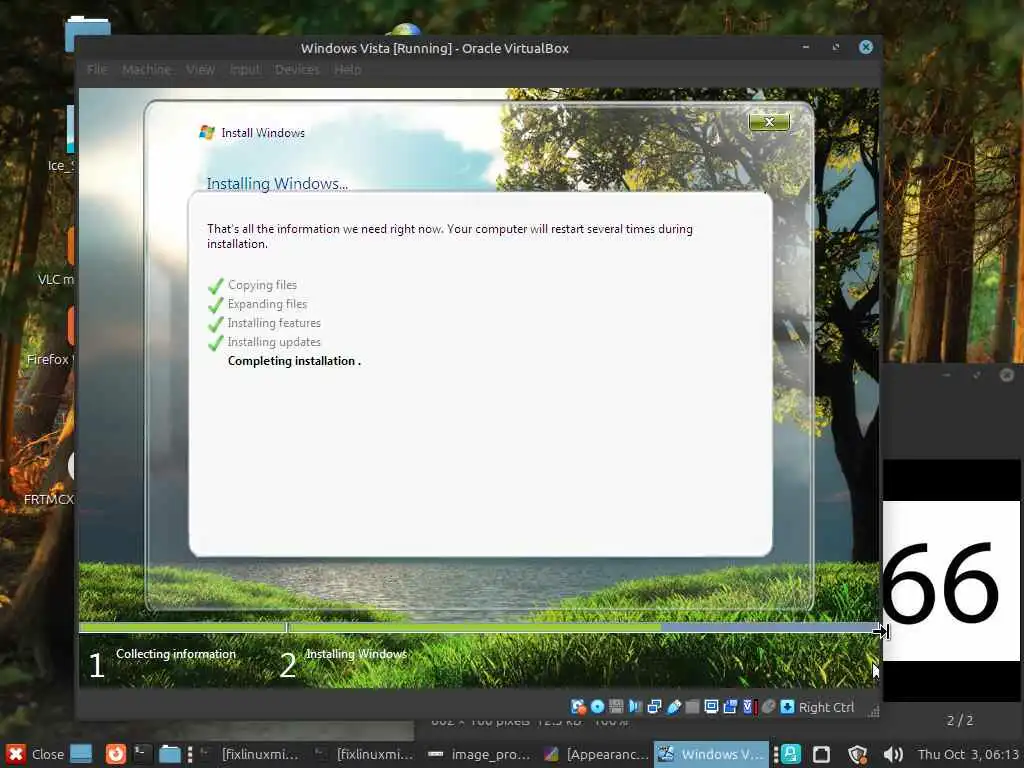Click the 'Expanding files' step text

point(267,304)
